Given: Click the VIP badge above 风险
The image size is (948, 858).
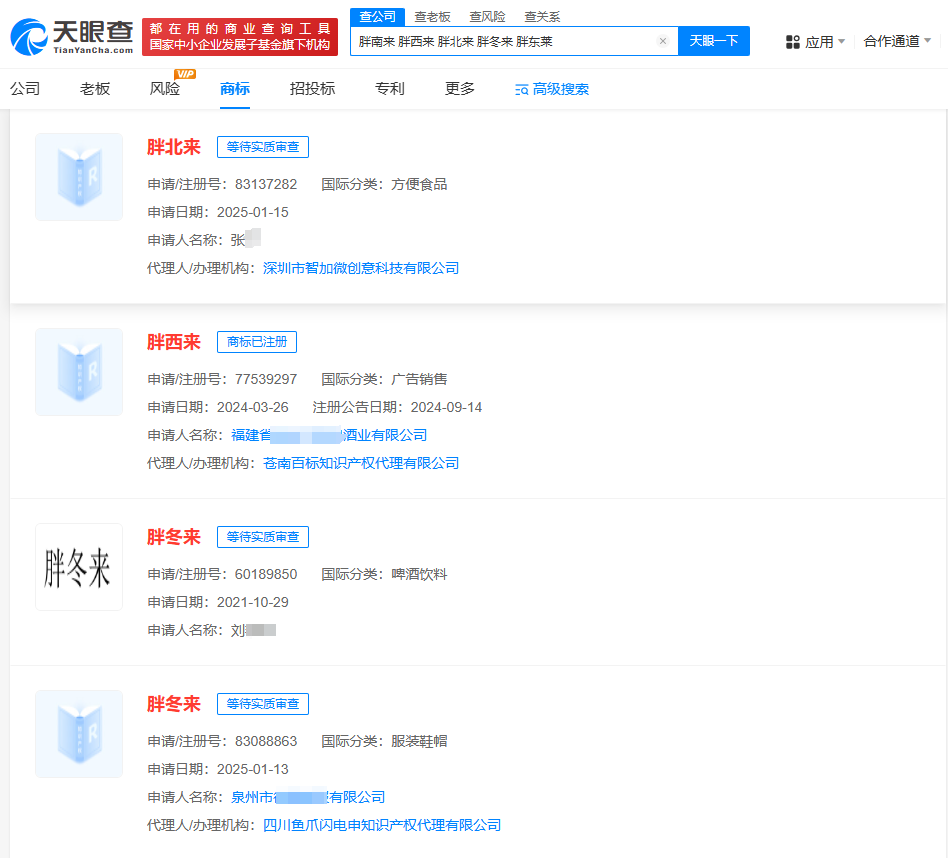Looking at the screenshot, I should [x=184, y=74].
